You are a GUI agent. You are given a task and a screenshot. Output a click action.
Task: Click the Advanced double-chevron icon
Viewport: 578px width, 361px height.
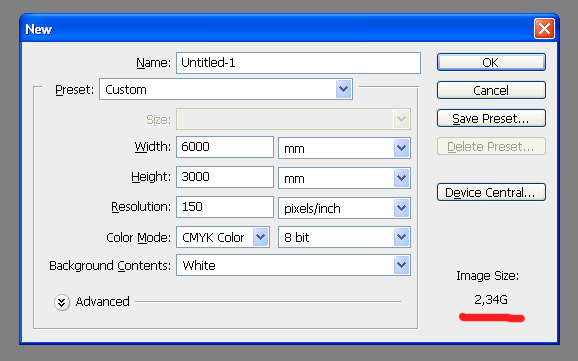pyautogui.click(x=62, y=302)
